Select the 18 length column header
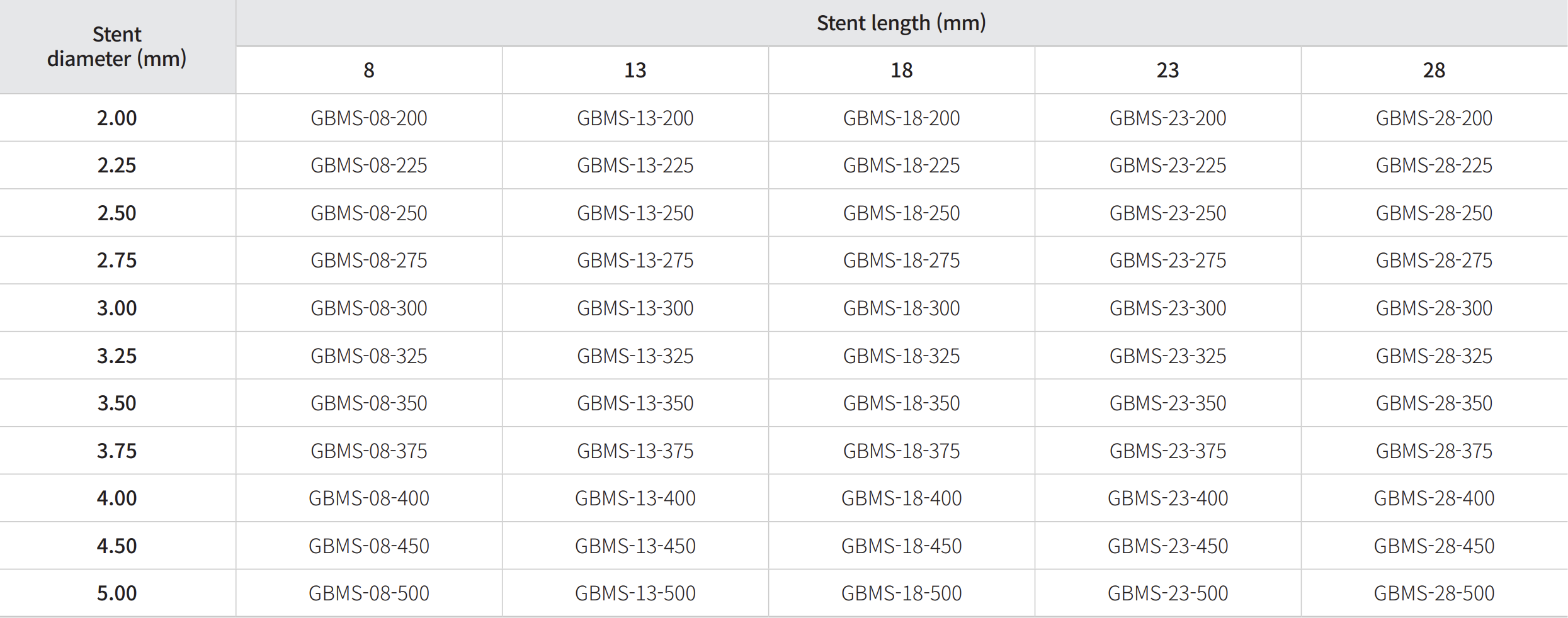 (x=901, y=70)
